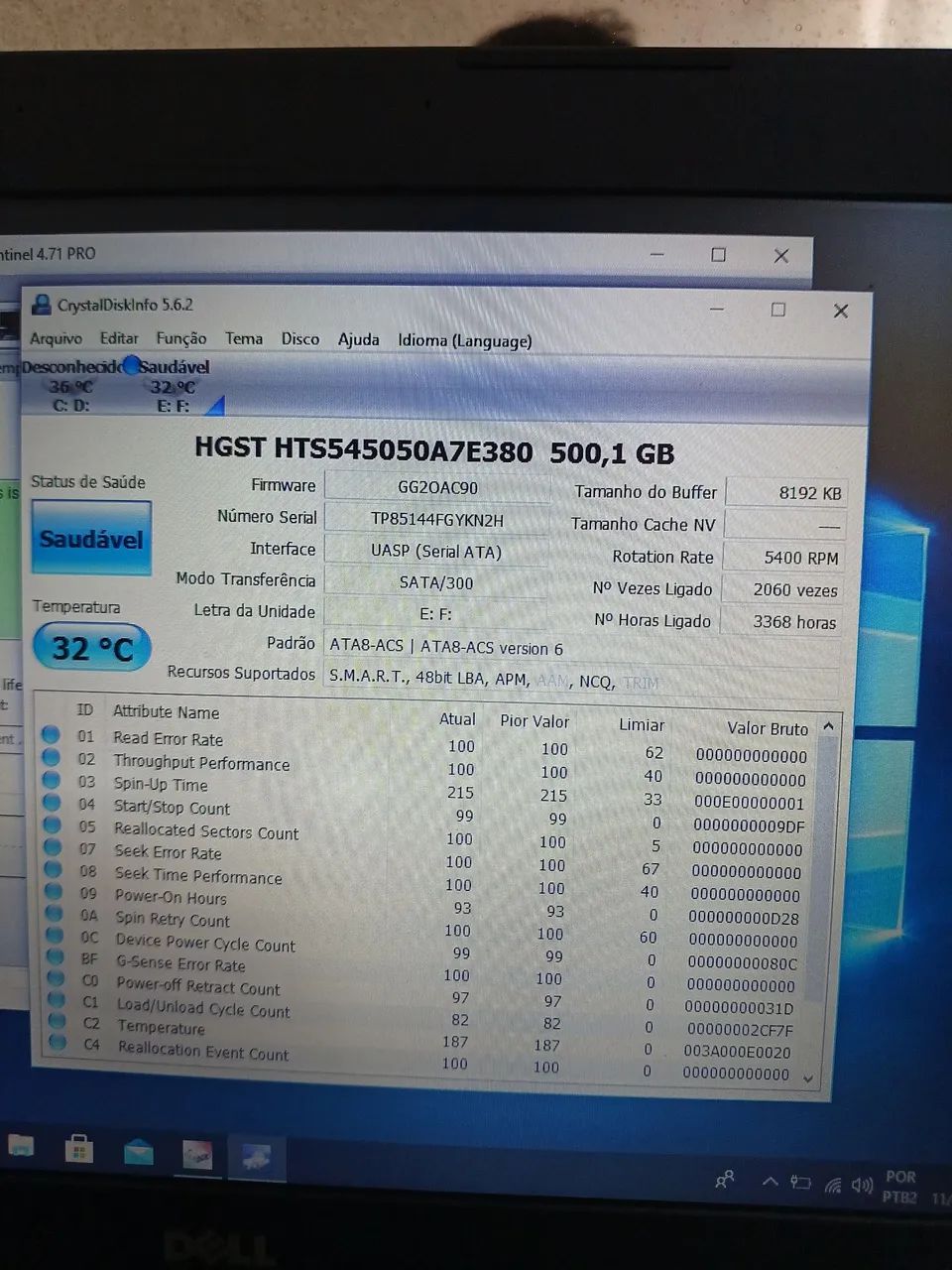Viewport: 952px width, 1270px height.
Task: Click the CrystalDiskInfo taskbar icon
Action: point(257,1157)
